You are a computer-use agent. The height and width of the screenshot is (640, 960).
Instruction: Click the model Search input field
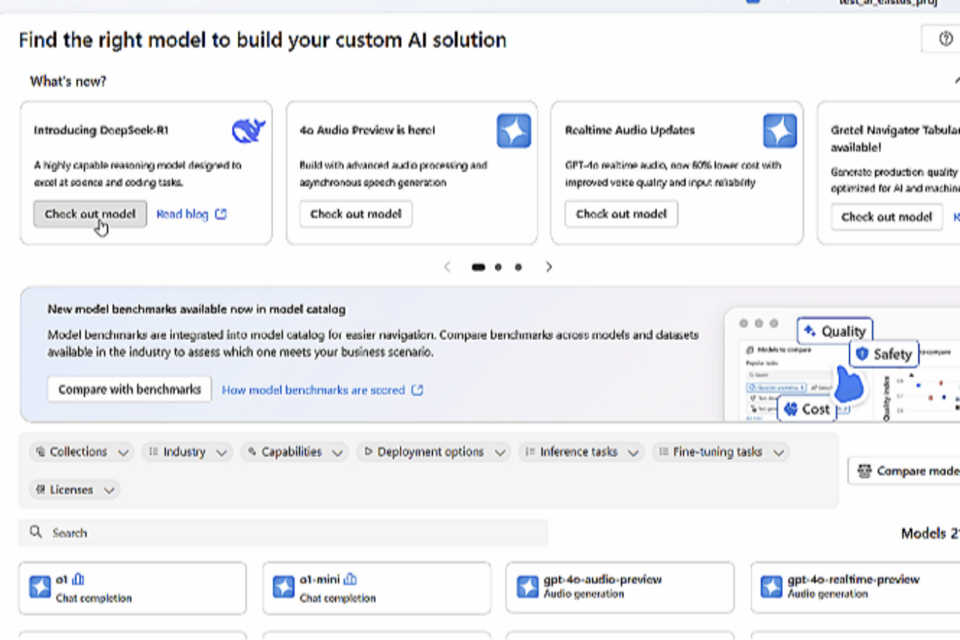pyautogui.click(x=290, y=533)
